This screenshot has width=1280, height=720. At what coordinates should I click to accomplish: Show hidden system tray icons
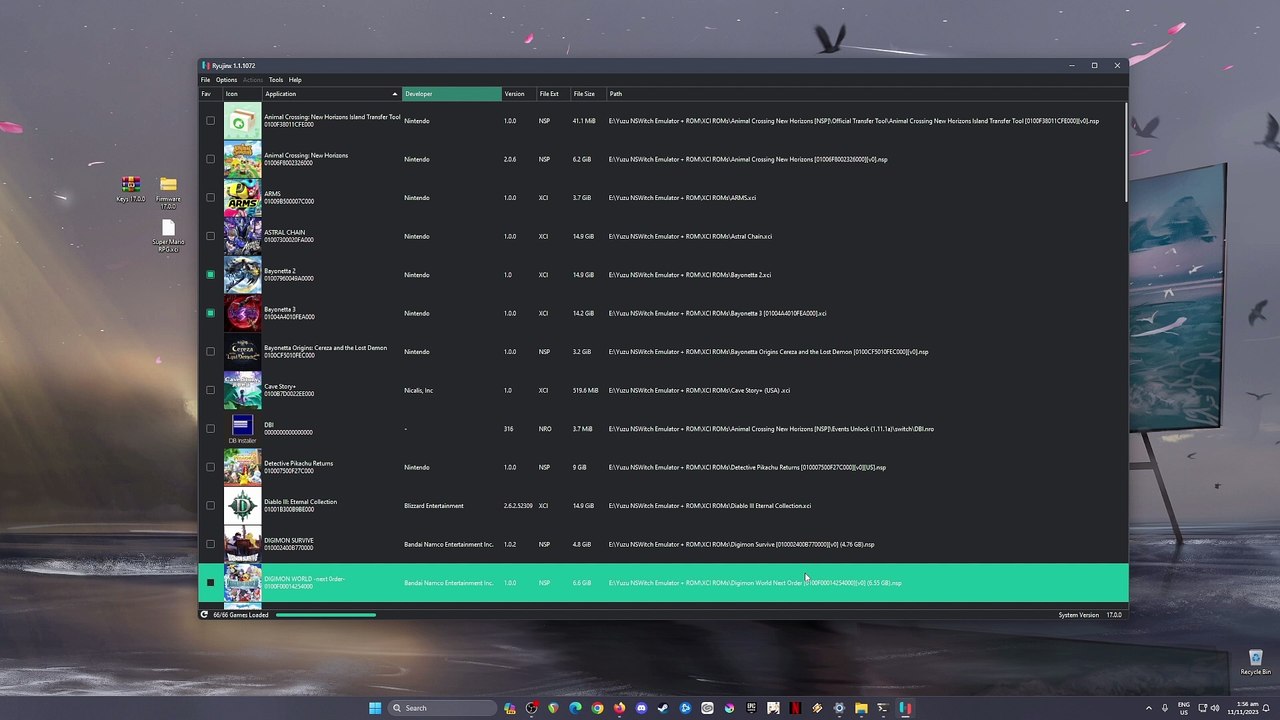pos(1148,708)
